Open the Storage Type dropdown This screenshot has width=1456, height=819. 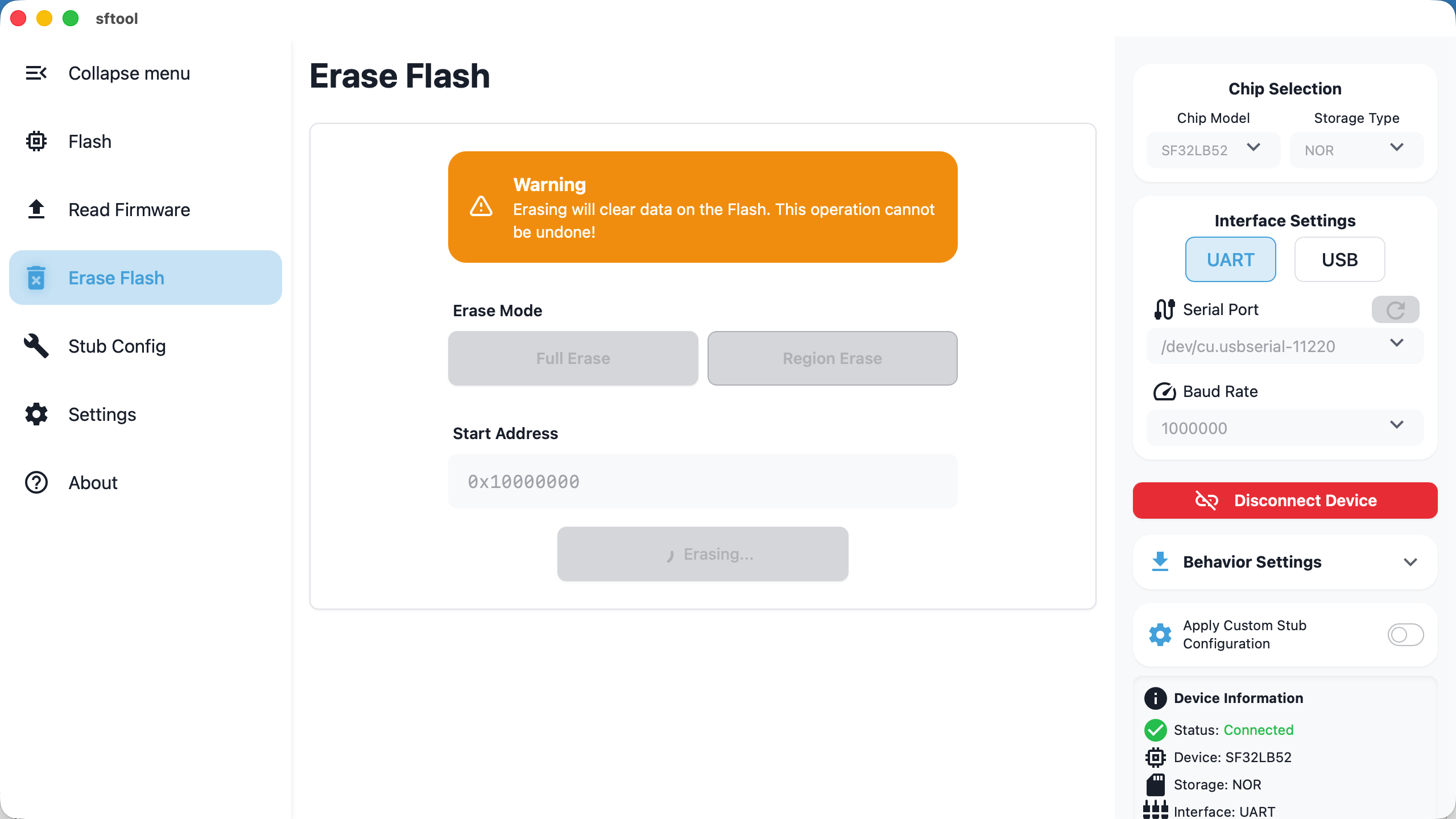point(1356,150)
